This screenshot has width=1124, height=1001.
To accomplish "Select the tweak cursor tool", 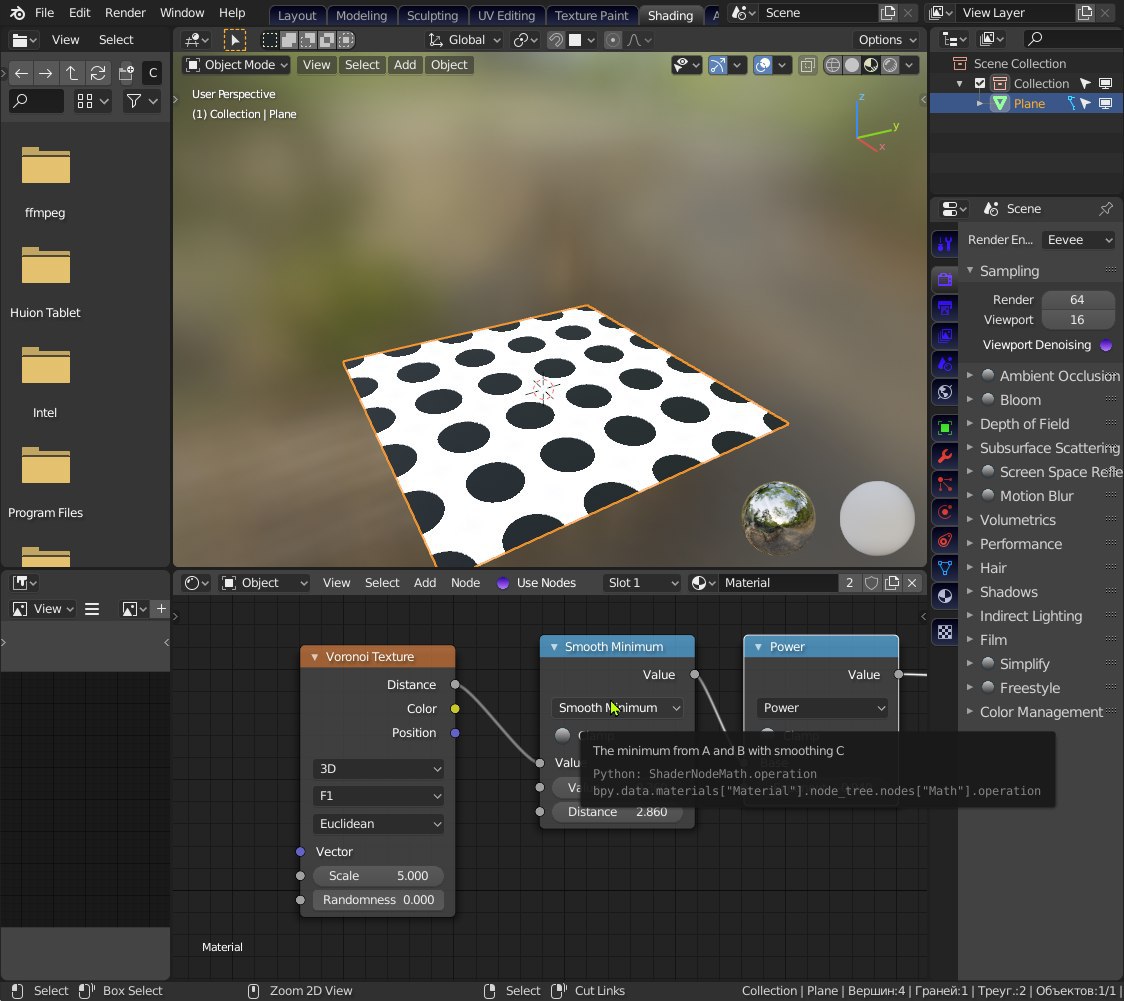I will coord(234,40).
